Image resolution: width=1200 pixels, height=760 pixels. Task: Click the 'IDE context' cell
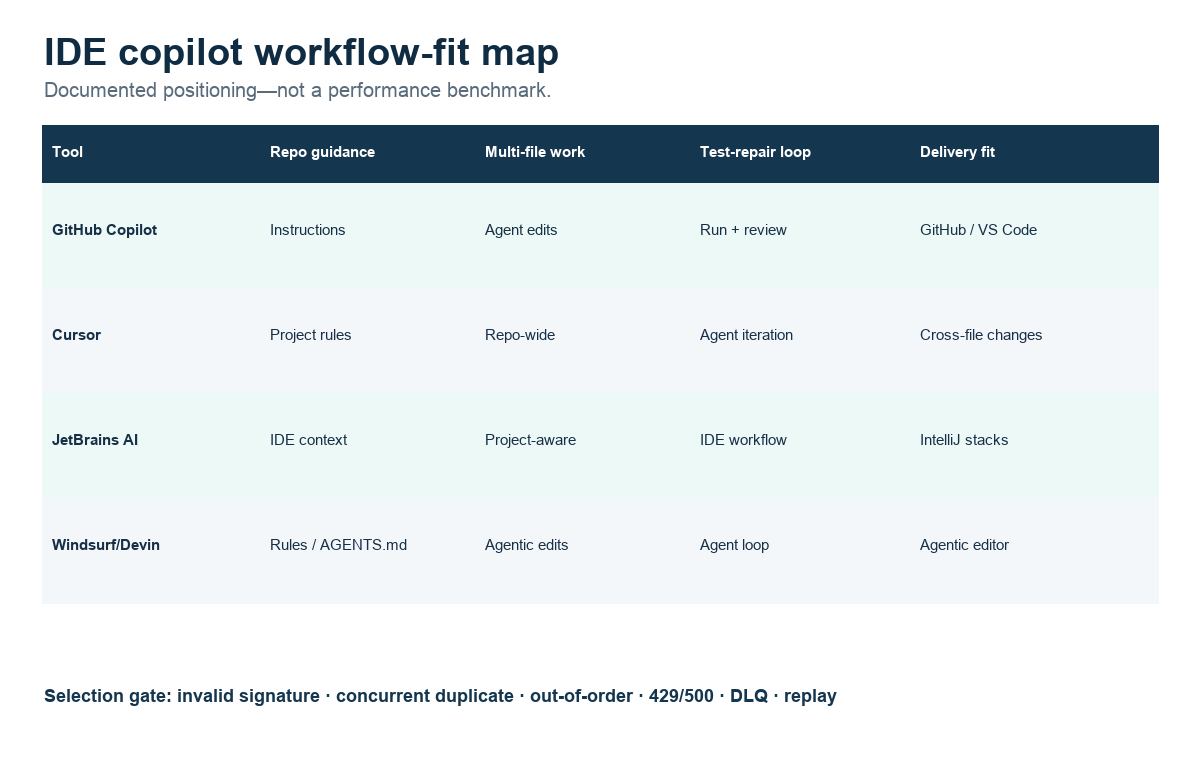pyautogui.click(x=308, y=440)
